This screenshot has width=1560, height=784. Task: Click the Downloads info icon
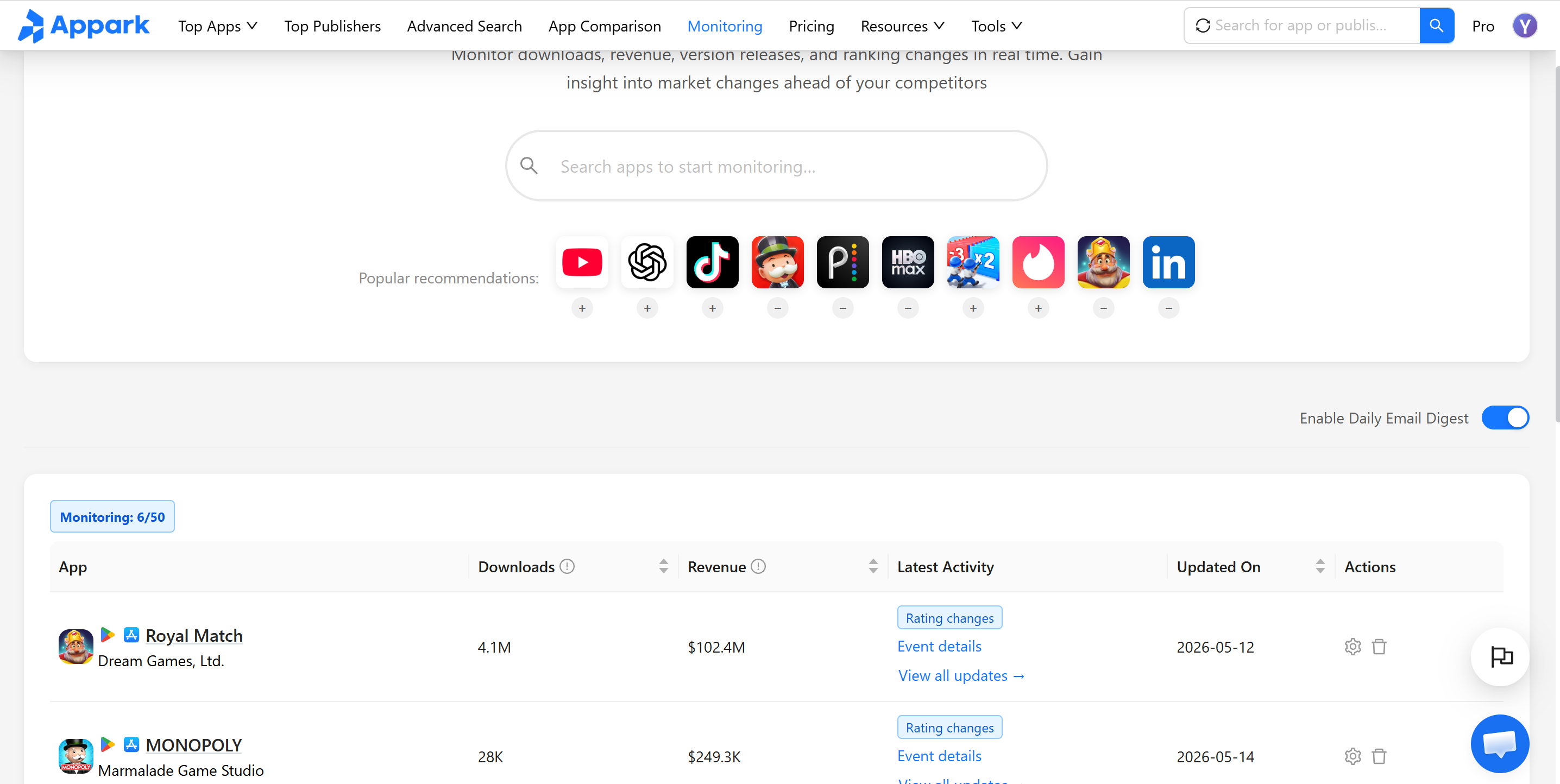pos(567,566)
